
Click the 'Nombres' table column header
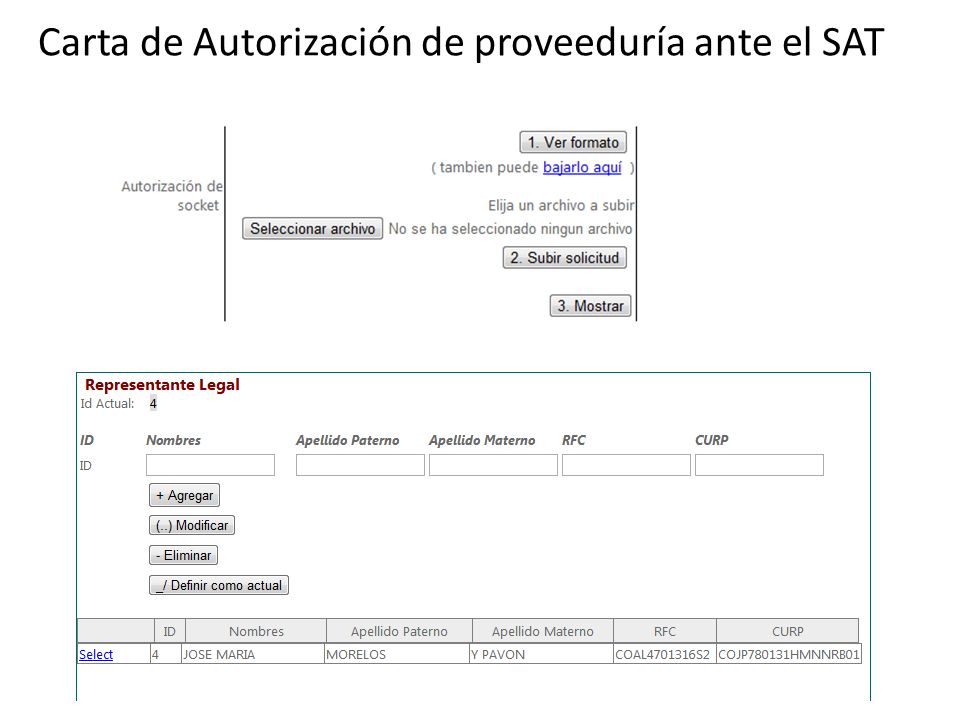[x=256, y=631]
